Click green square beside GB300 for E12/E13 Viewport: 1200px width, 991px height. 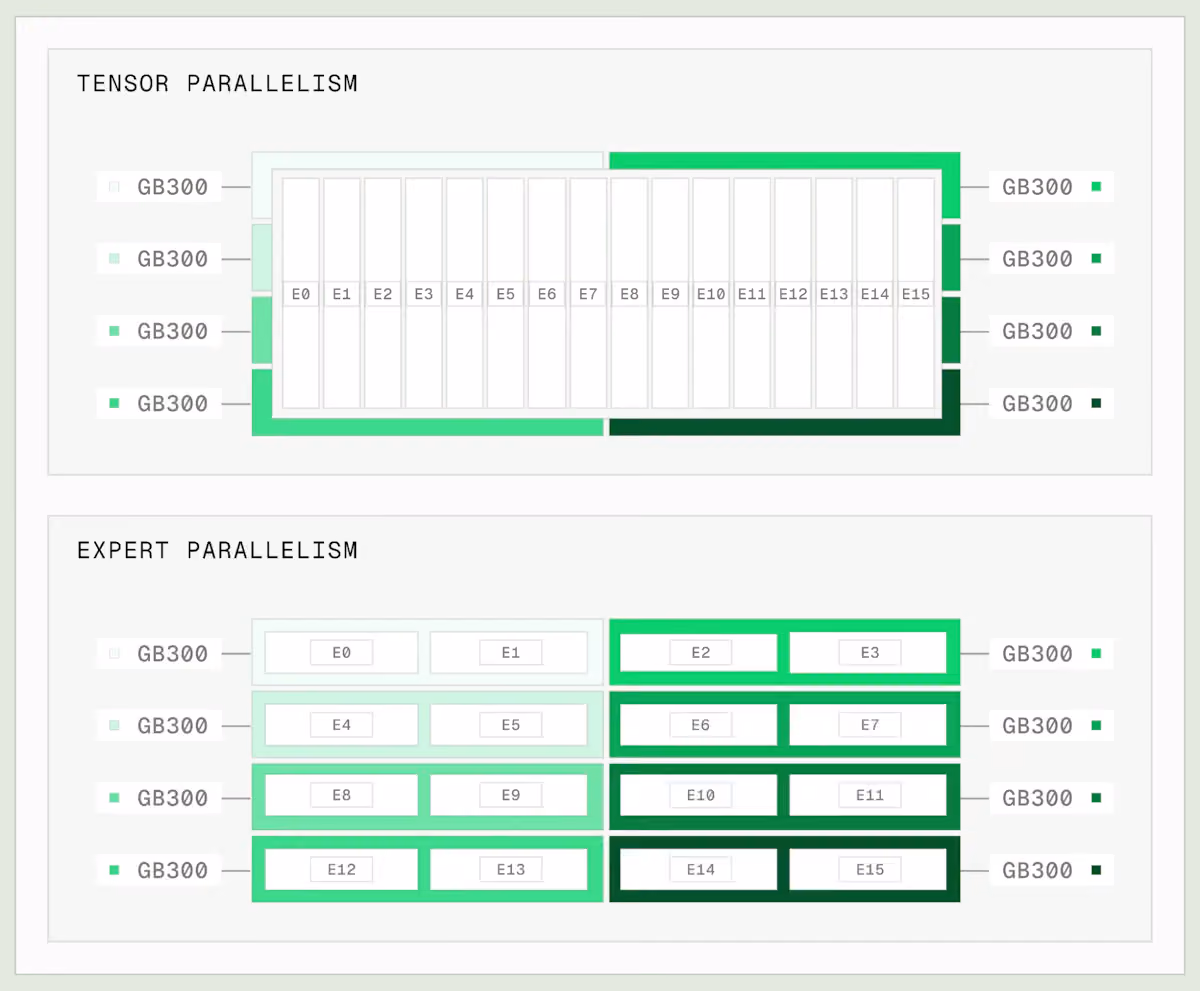coord(114,870)
